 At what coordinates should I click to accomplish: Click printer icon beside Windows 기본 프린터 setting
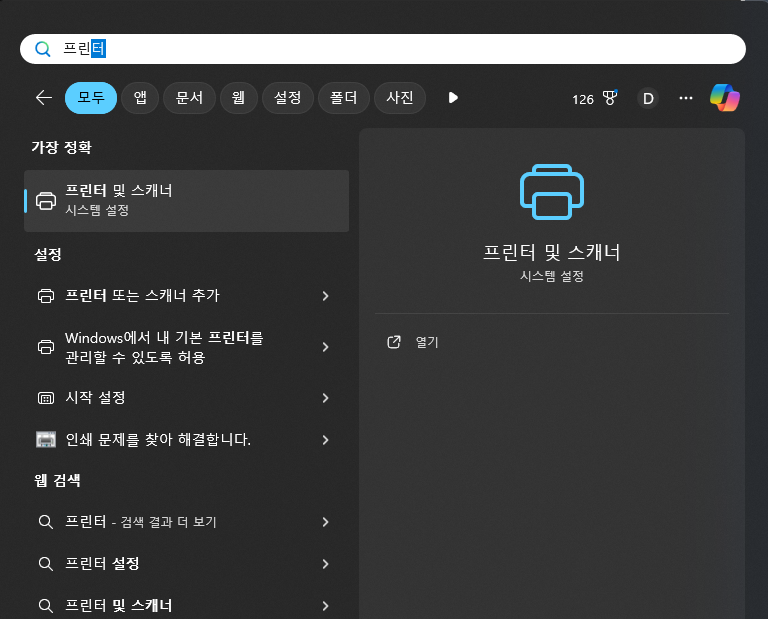coord(46,347)
